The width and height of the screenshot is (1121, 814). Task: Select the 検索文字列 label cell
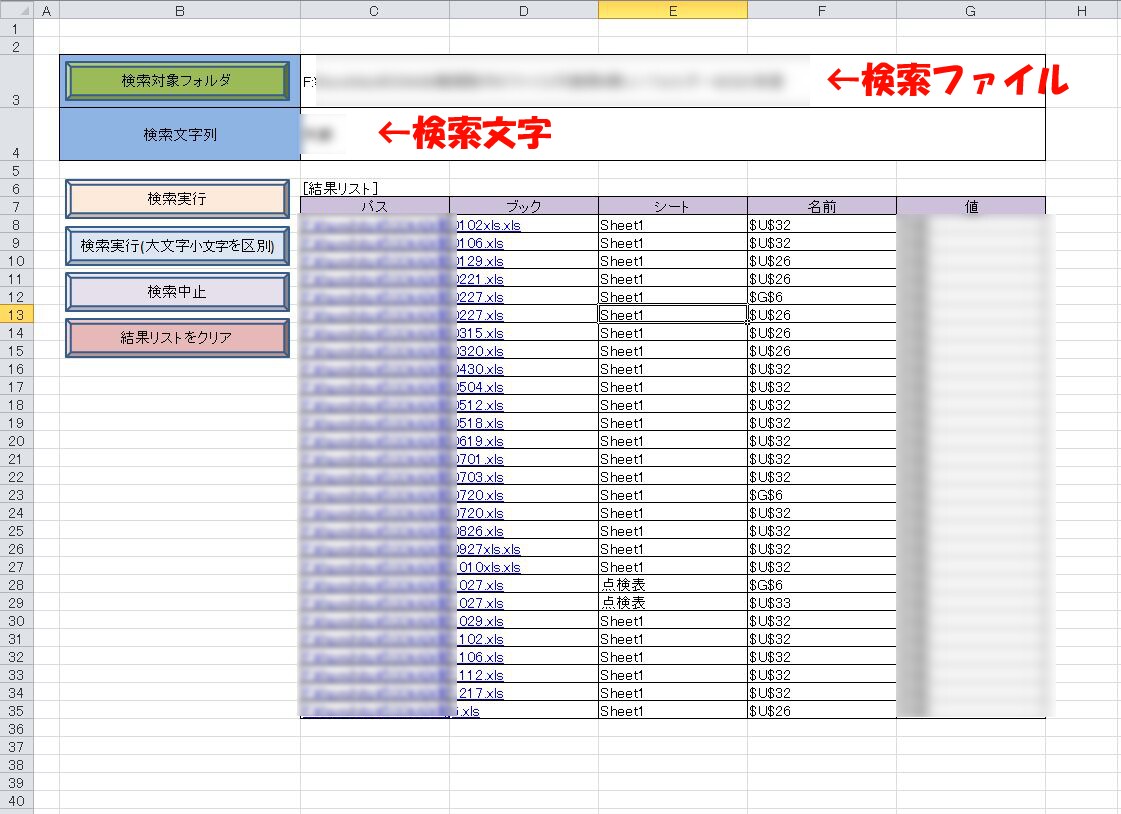[x=179, y=134]
